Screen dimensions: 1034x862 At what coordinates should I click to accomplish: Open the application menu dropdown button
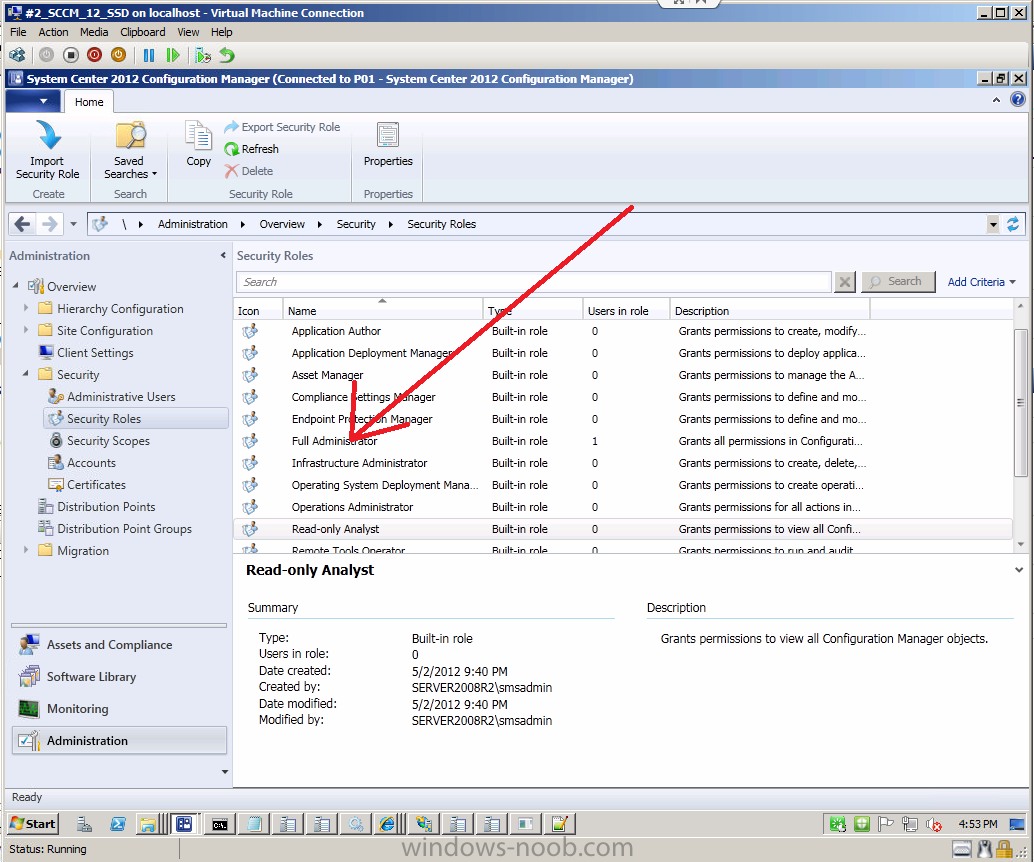[32, 102]
